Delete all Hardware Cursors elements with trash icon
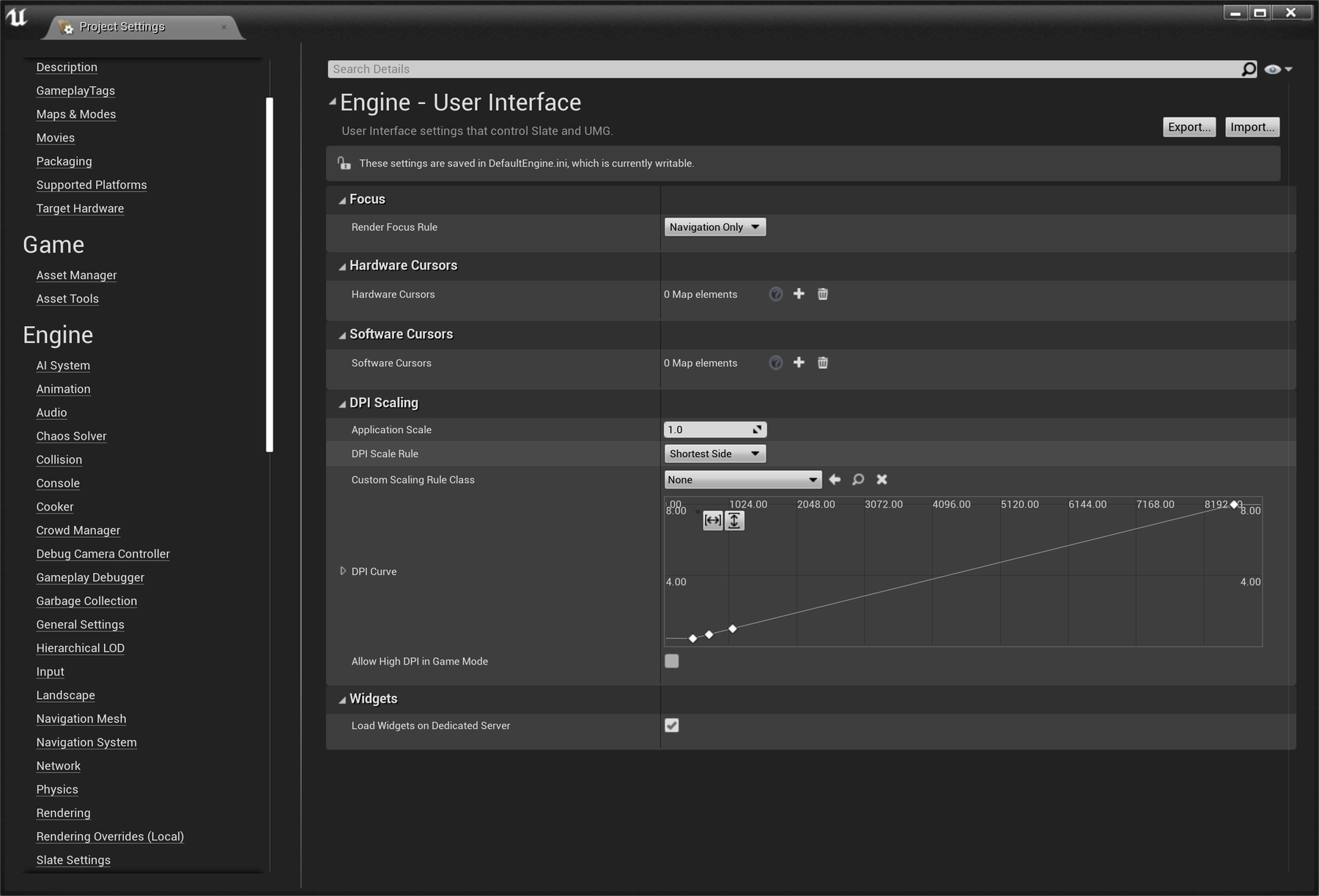This screenshot has height=896, width=1319. click(x=823, y=294)
